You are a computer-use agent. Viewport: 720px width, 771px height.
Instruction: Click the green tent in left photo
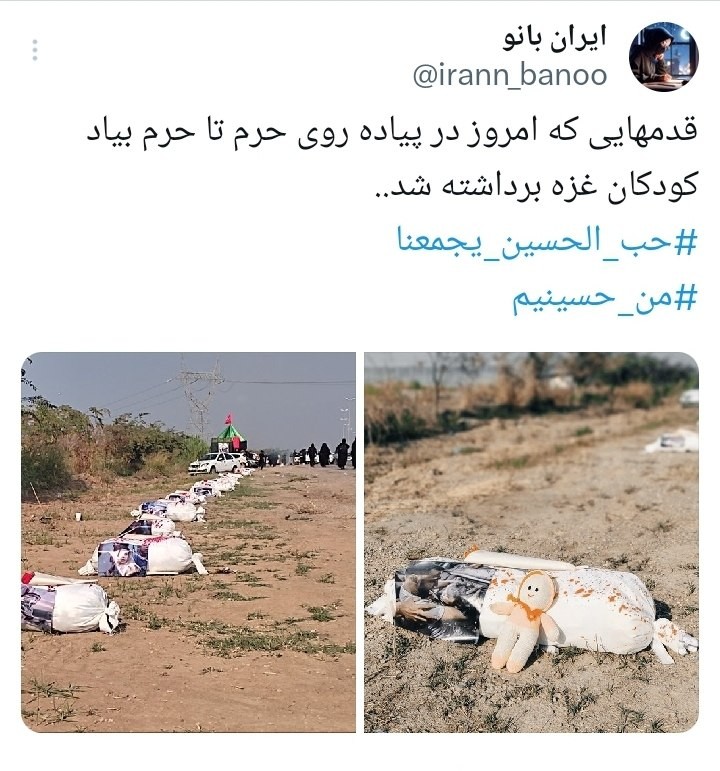(x=229, y=436)
